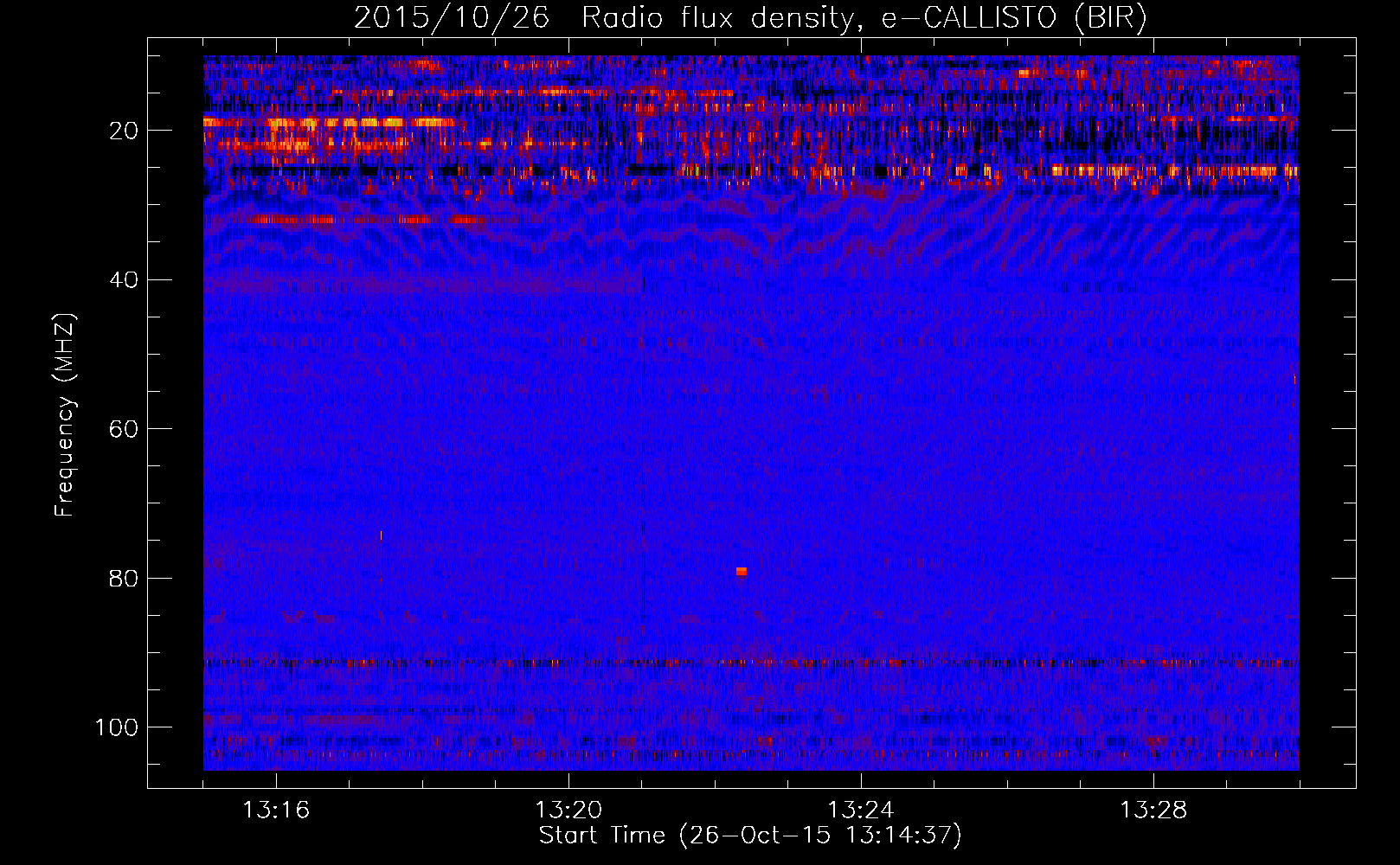This screenshot has height=865, width=1400.
Task: Click the 80 MHz frequency tick label
Action: click(124, 579)
